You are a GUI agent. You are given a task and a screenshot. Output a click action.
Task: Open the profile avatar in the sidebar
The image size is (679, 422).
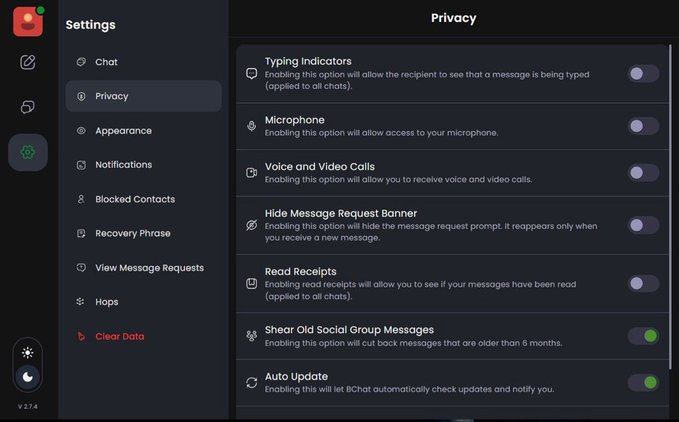tap(28, 22)
